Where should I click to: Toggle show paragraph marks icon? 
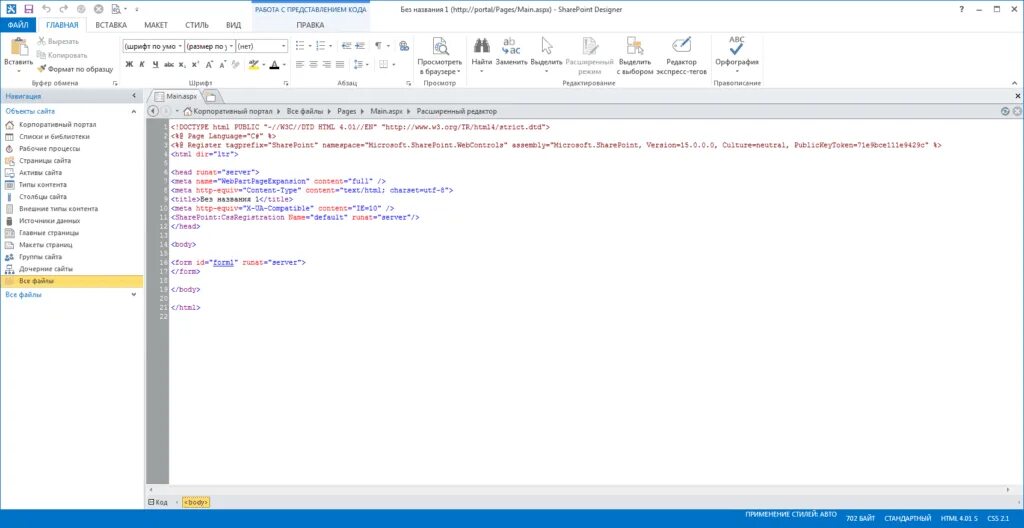[x=378, y=46]
